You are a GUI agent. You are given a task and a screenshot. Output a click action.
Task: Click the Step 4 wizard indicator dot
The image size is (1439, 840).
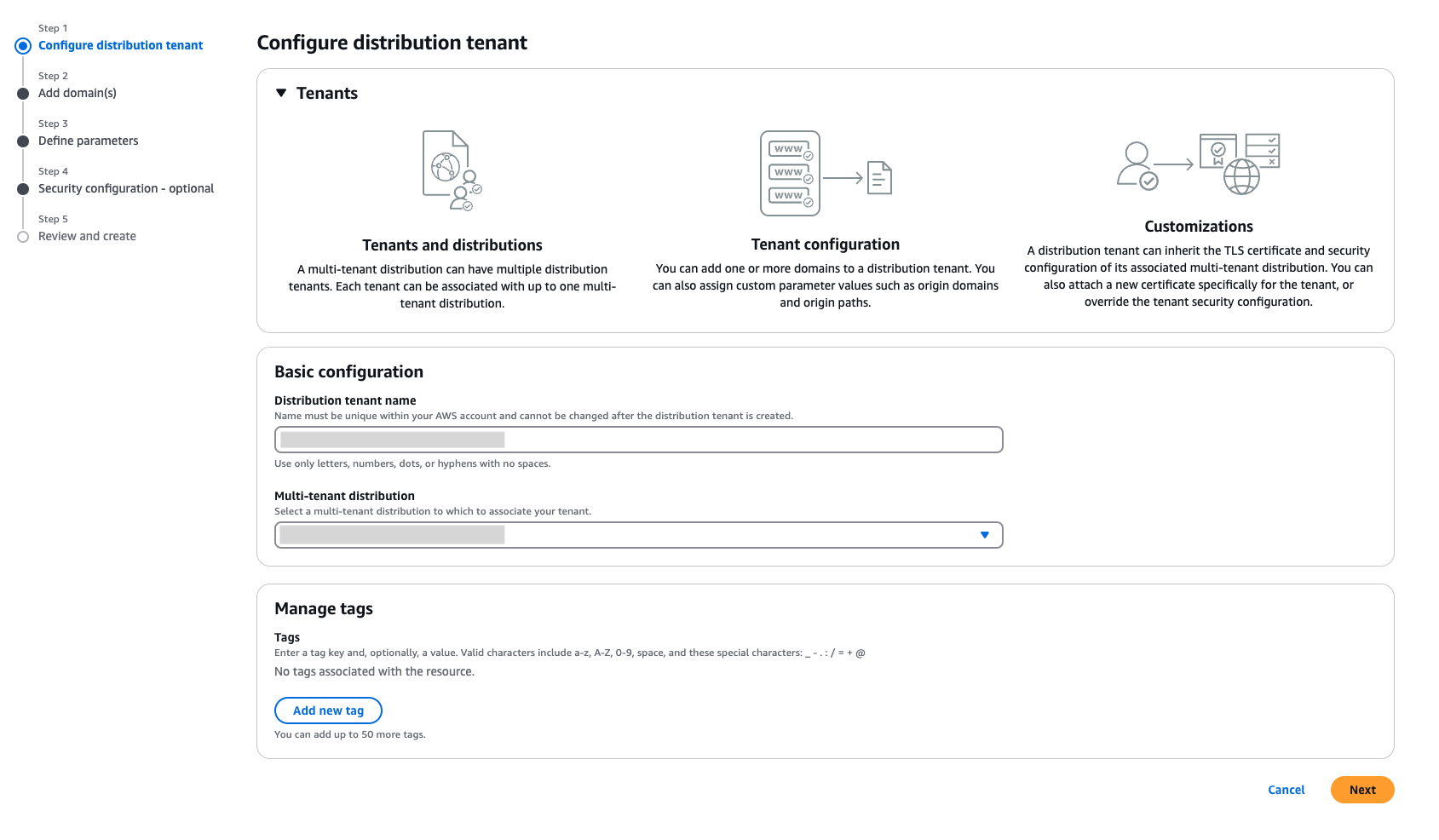click(x=23, y=189)
